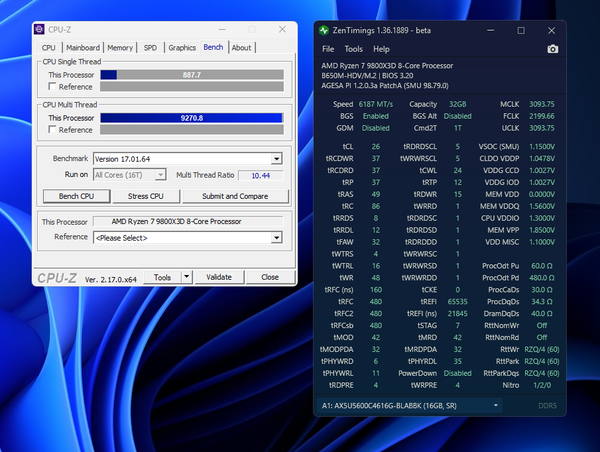Click the arrow next to Tools button
The height and width of the screenshot is (452, 600).
(x=188, y=277)
